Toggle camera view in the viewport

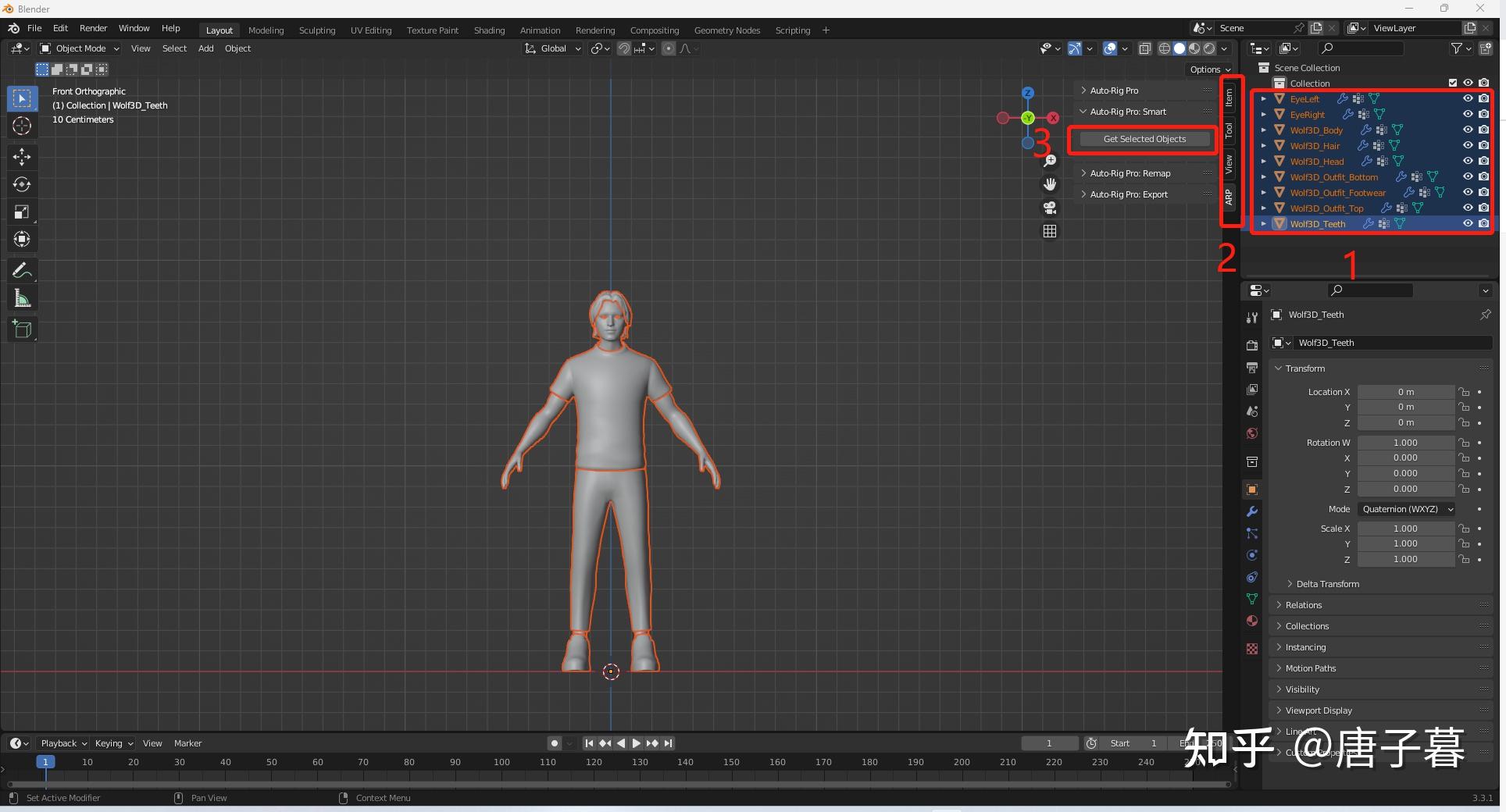(x=1050, y=208)
